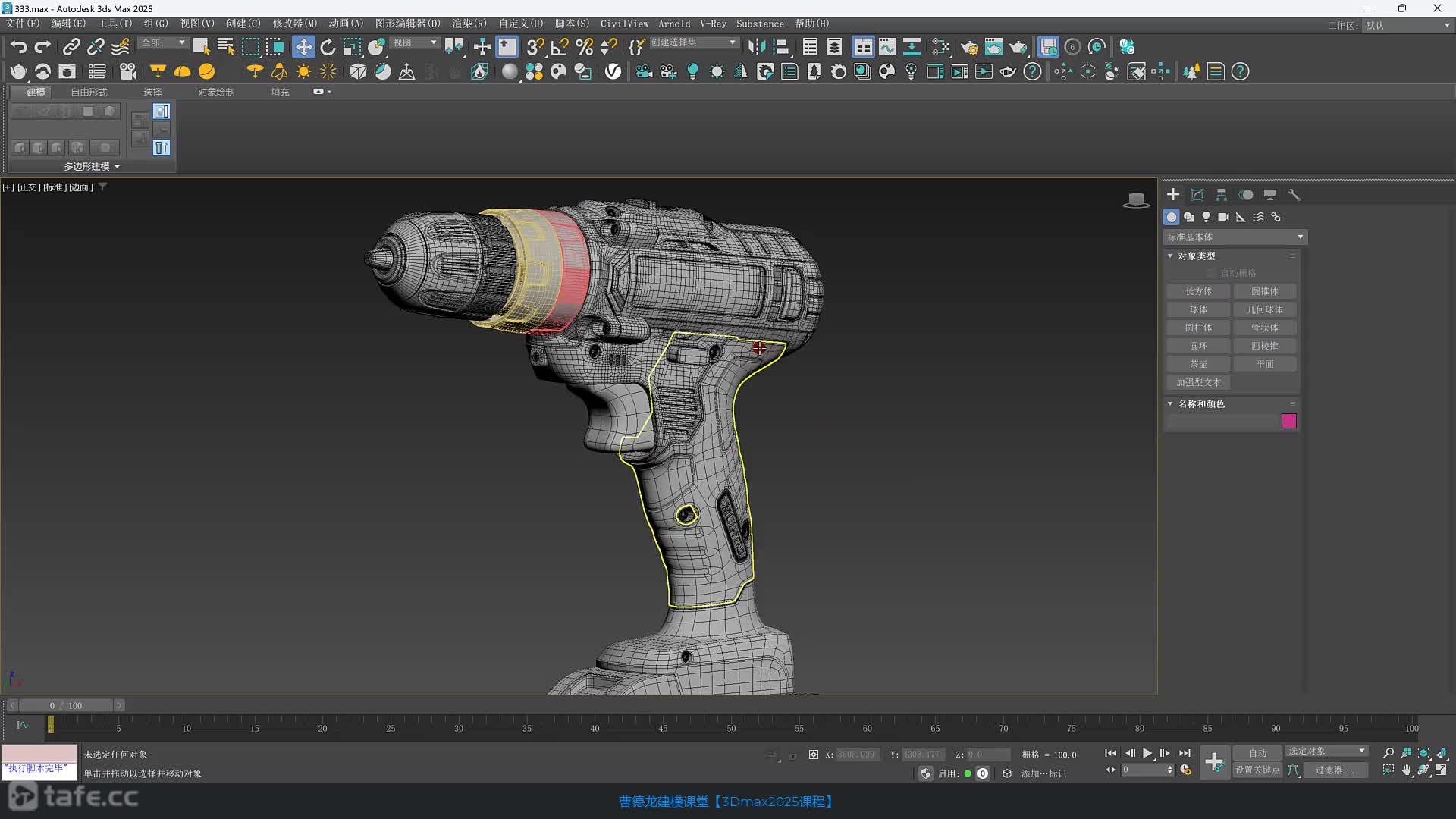Image resolution: width=1456 pixels, height=819 pixels.
Task: Click the magenta object color swatch
Action: pyautogui.click(x=1289, y=421)
